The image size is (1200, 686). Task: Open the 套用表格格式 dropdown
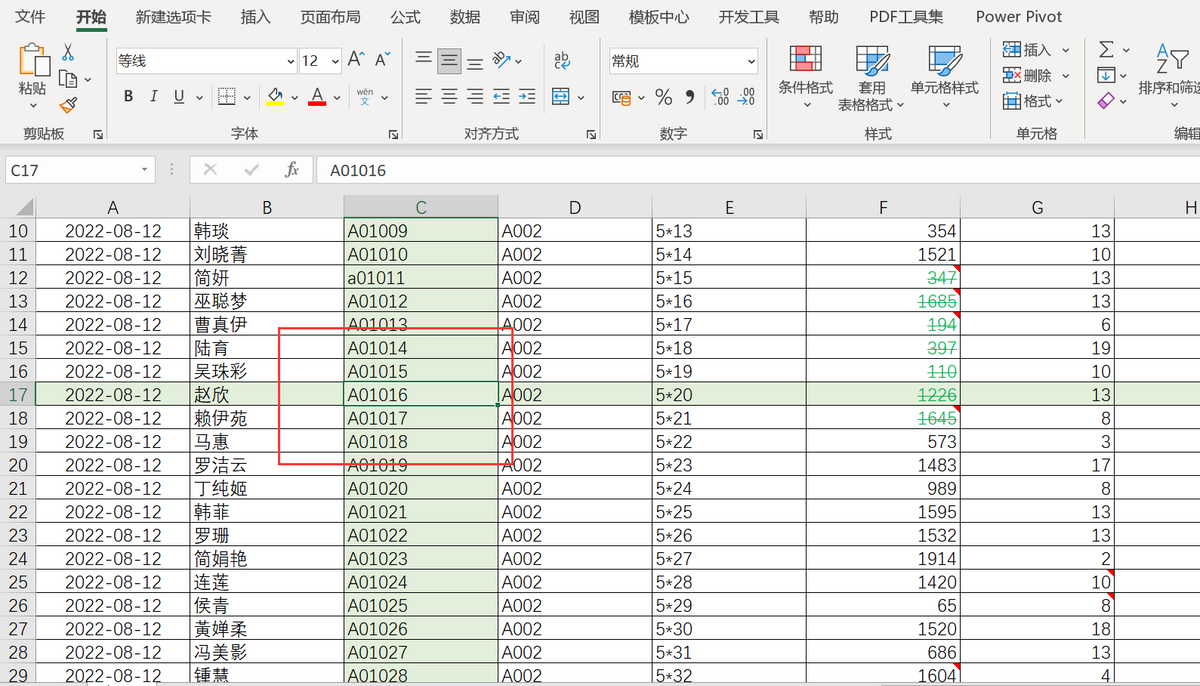(x=872, y=78)
